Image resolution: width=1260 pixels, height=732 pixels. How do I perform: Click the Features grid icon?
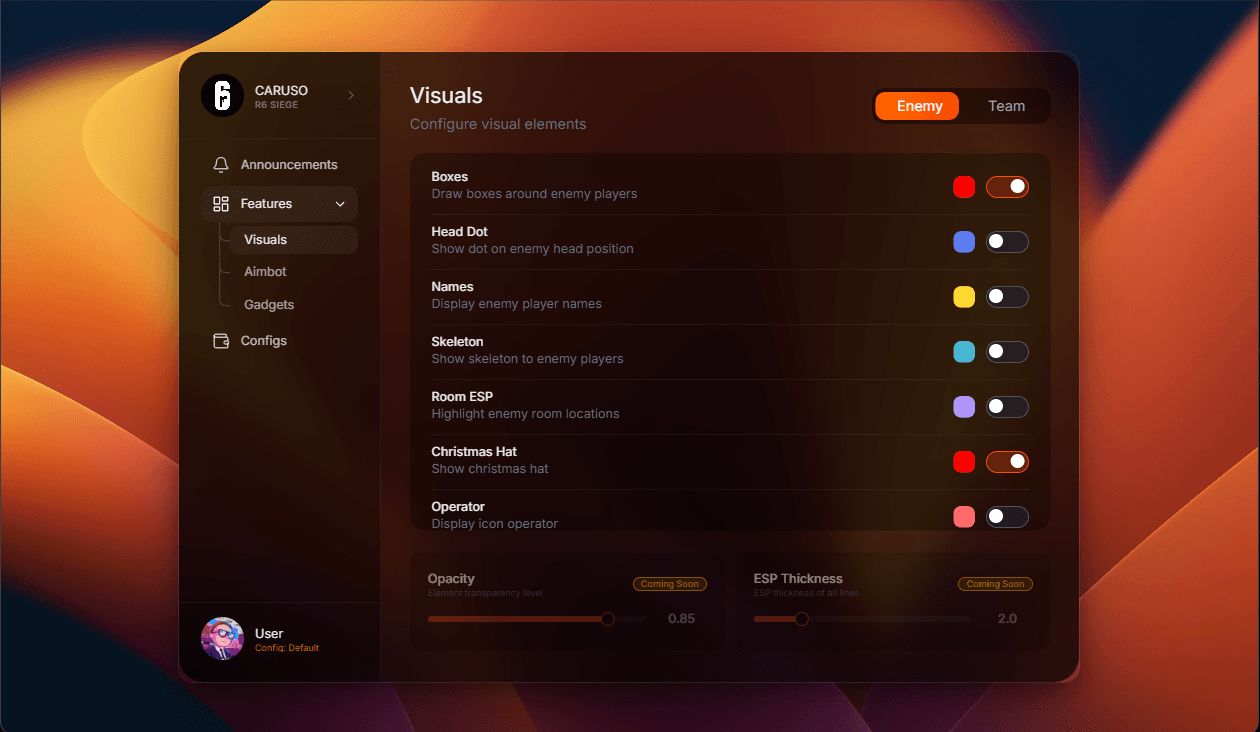pos(221,204)
